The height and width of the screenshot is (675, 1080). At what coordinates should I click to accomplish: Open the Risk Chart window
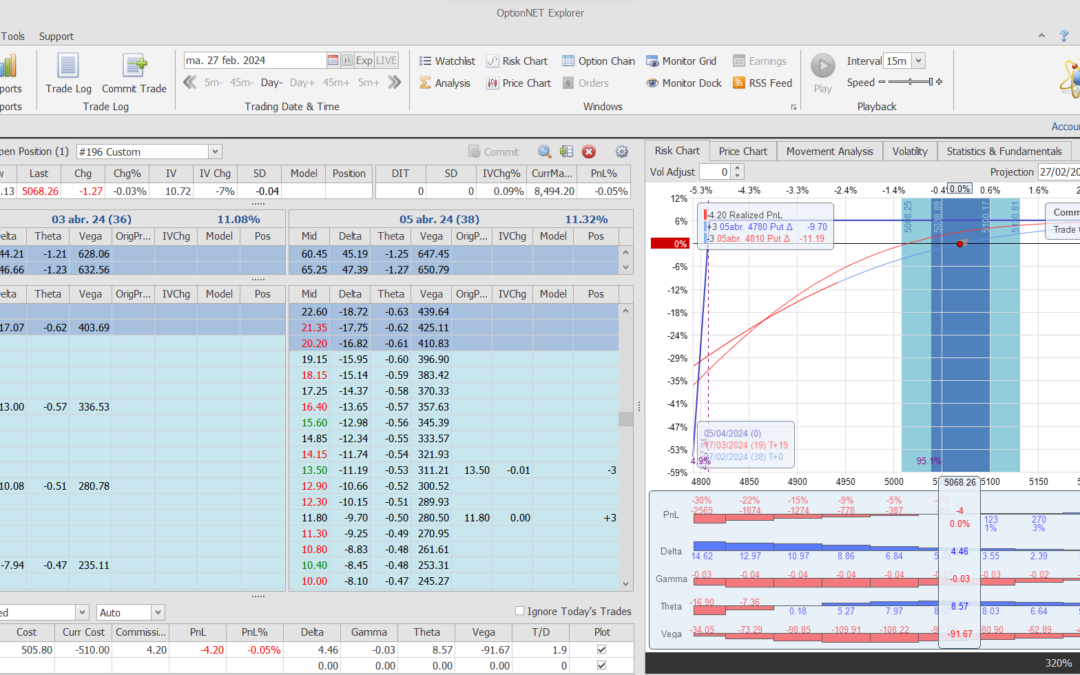pyautogui.click(x=517, y=61)
